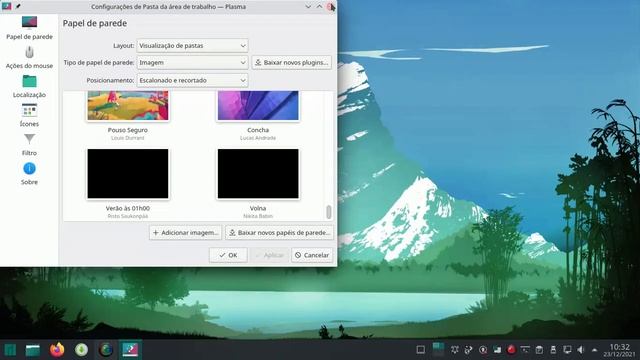Click the pin icon in title bar
640x360 pixels.
[18, 7]
